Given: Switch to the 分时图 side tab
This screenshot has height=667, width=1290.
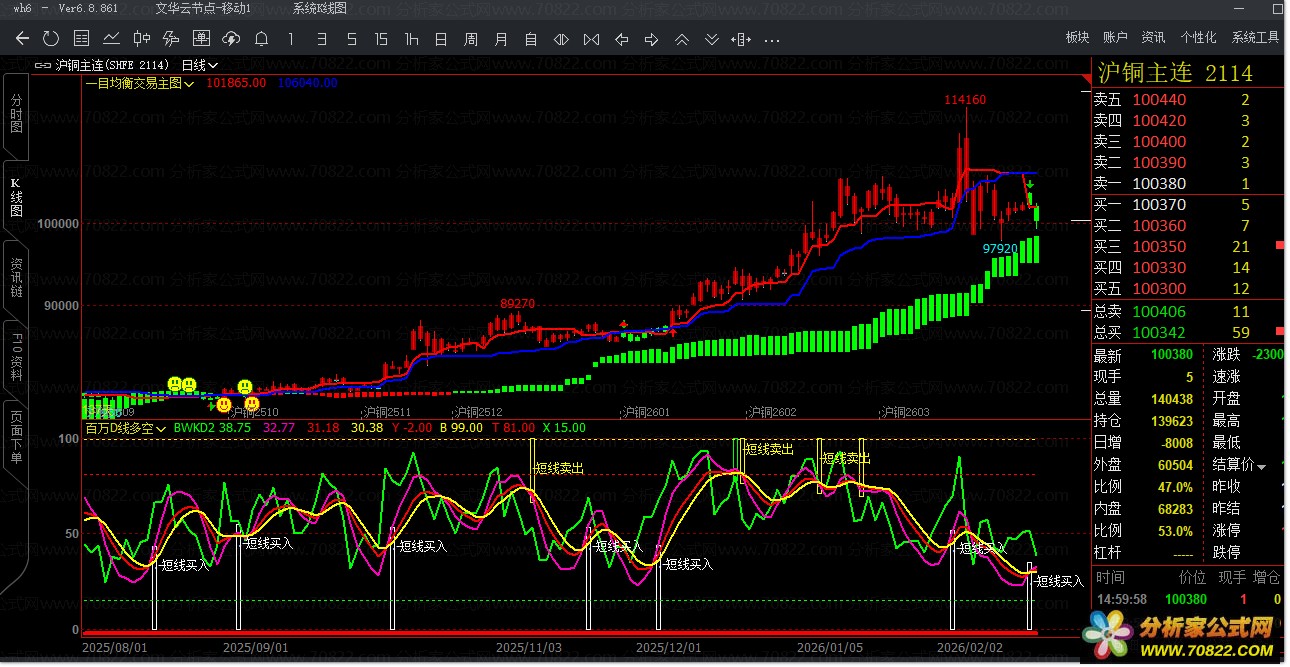Looking at the screenshot, I should click(16, 115).
